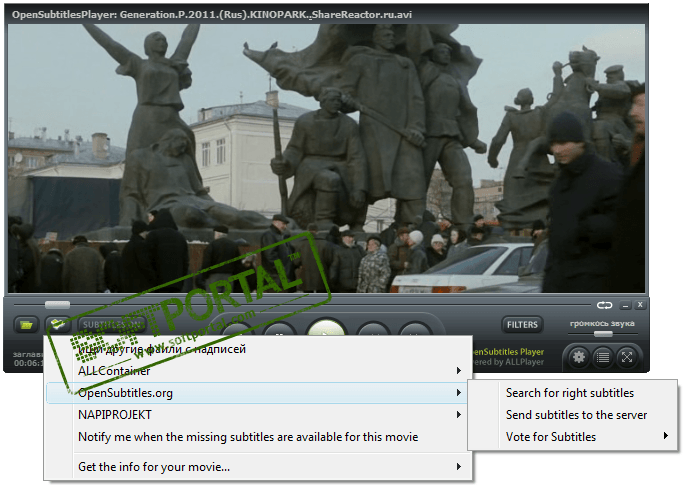Choose 'ищи другие файли с надписей' menu item
Screen dimensions: 683x485
[x=259, y=349]
